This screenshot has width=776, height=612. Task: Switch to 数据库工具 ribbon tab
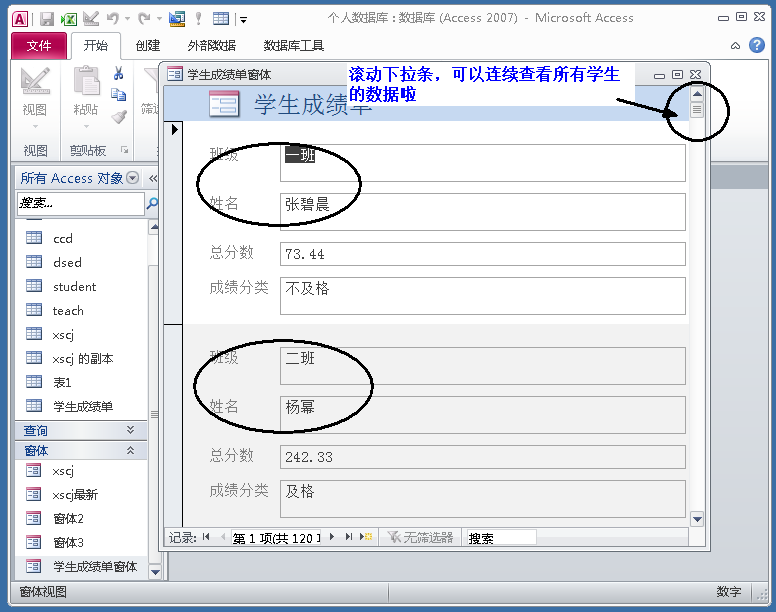(x=293, y=46)
